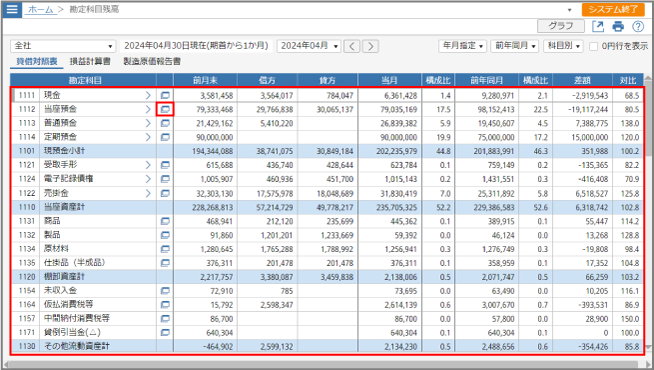The image size is (654, 370).
Task: Click scroll-down arrow of table scrollbar
Action: (648, 347)
